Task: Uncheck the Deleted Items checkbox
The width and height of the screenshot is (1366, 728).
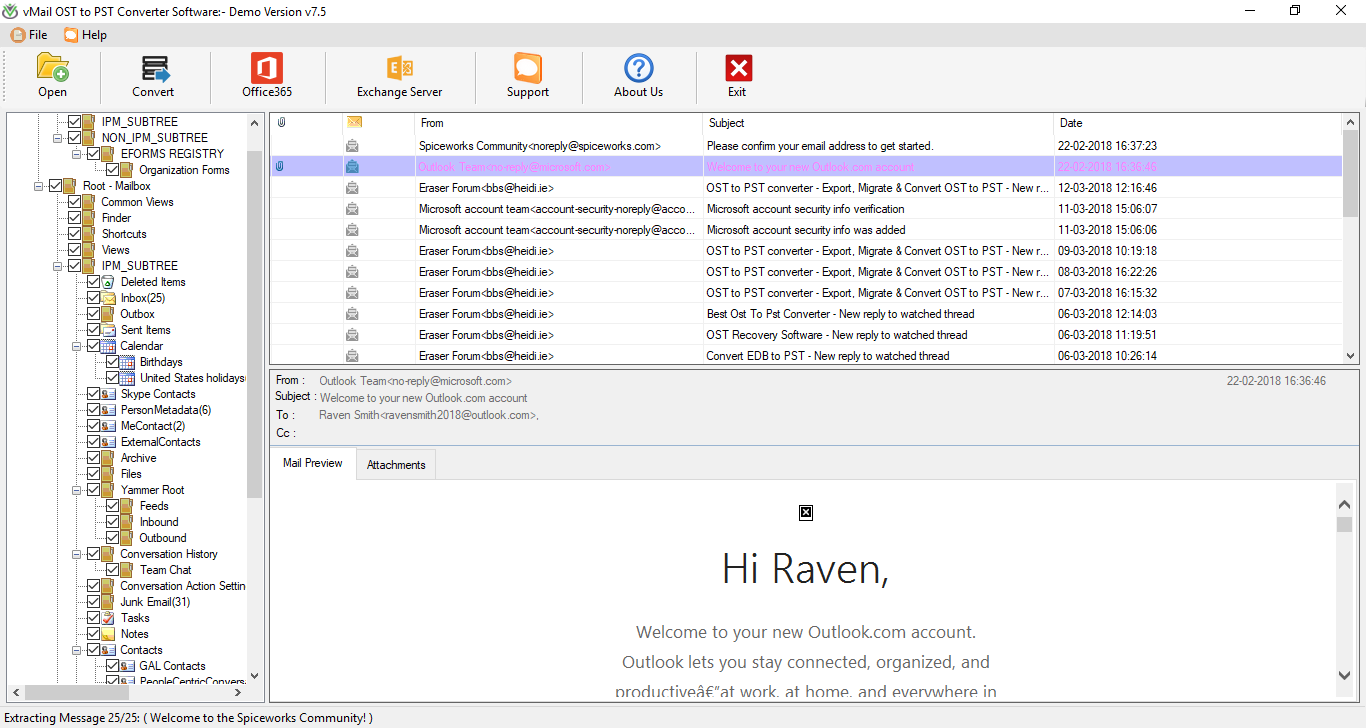Action: point(94,282)
